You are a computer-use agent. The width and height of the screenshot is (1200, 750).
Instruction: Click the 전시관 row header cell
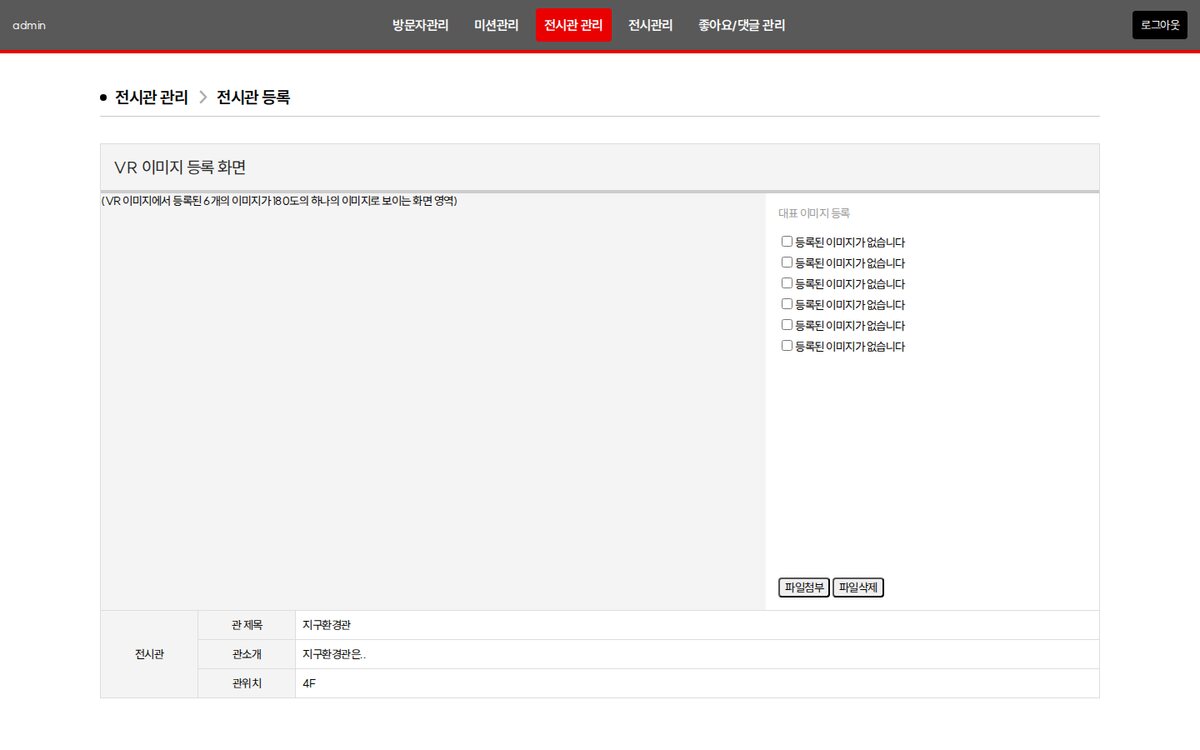[x=149, y=654]
